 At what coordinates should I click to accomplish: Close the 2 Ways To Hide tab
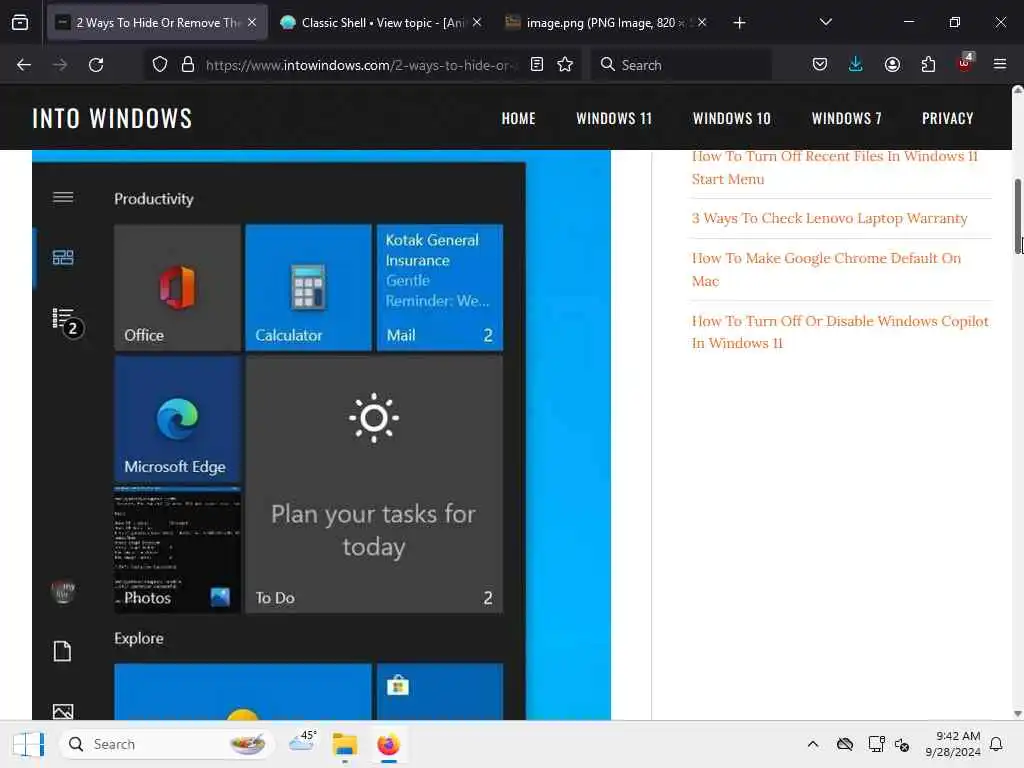252,23
